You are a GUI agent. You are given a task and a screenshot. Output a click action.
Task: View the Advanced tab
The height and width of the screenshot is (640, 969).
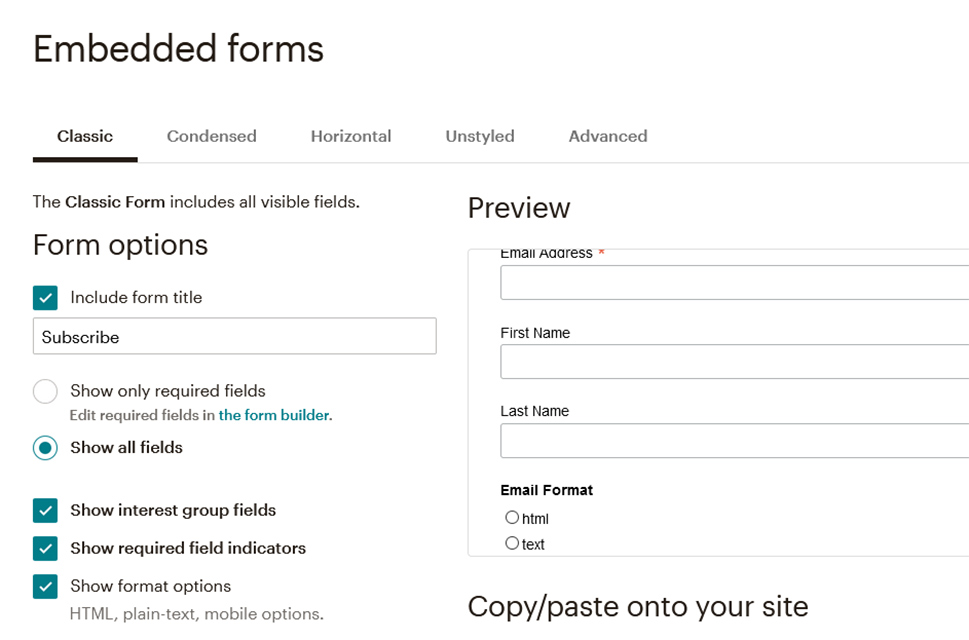point(607,136)
